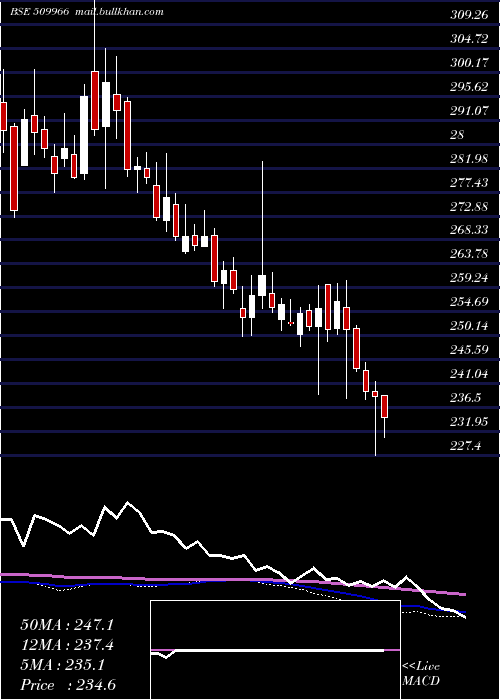Click the 5MA : 235.1 readout
The height and width of the screenshot is (700, 500).
pos(63,665)
